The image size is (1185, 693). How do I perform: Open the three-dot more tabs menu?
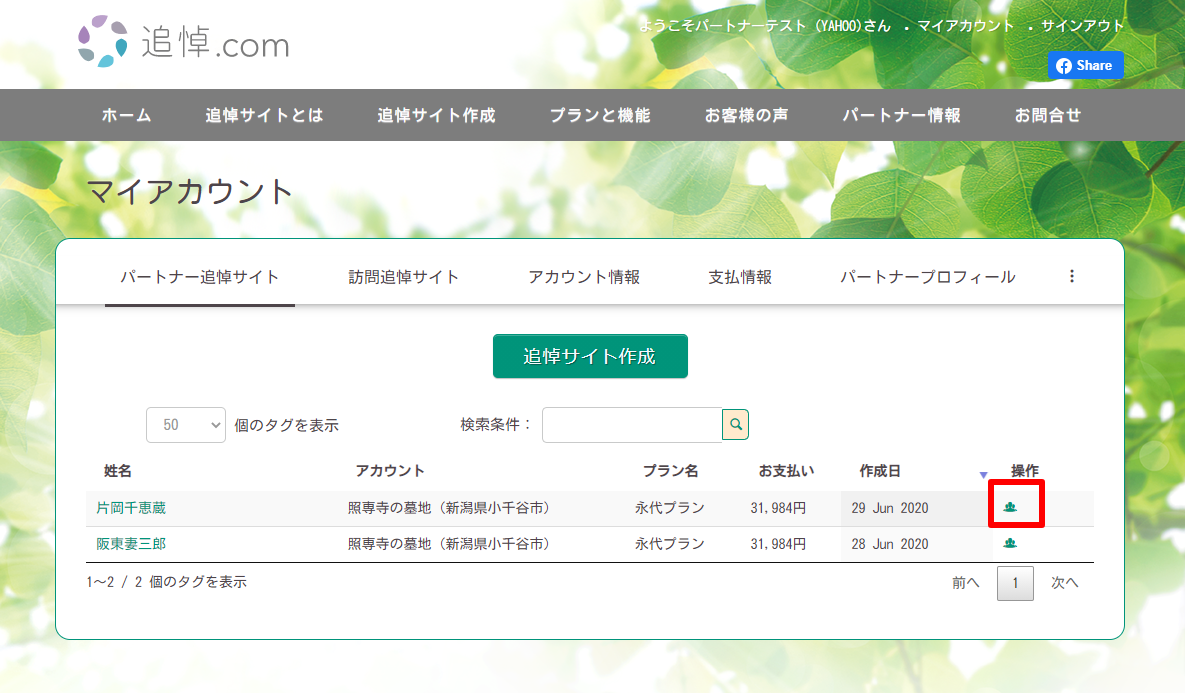point(1072,277)
